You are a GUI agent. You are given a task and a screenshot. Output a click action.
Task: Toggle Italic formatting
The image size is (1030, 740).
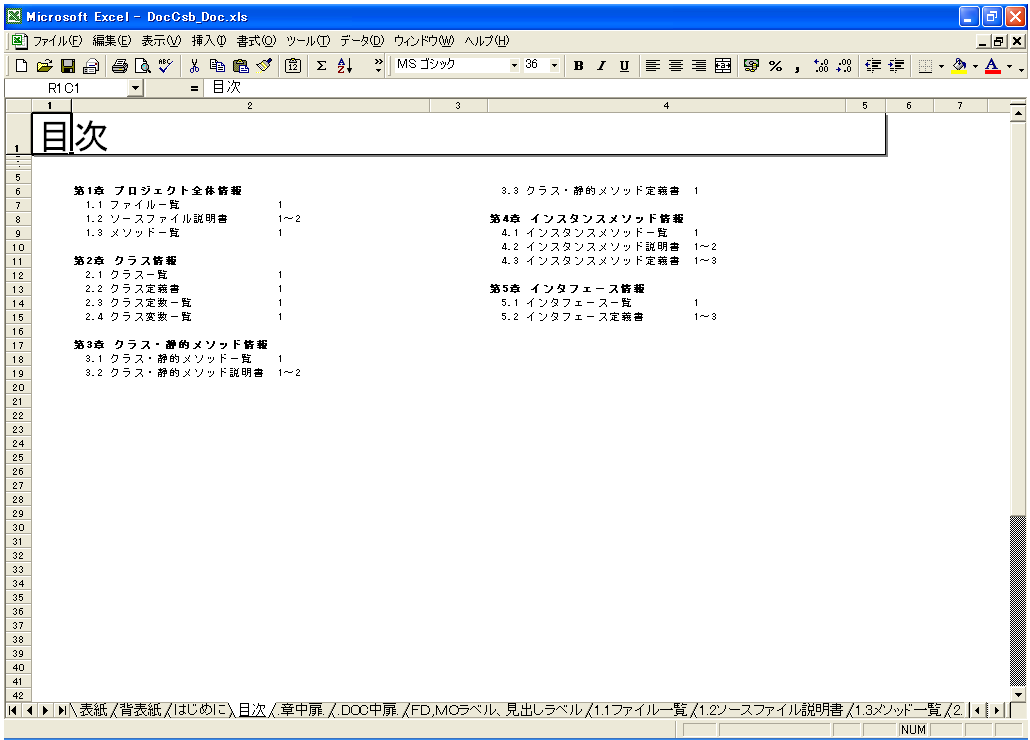(601, 66)
